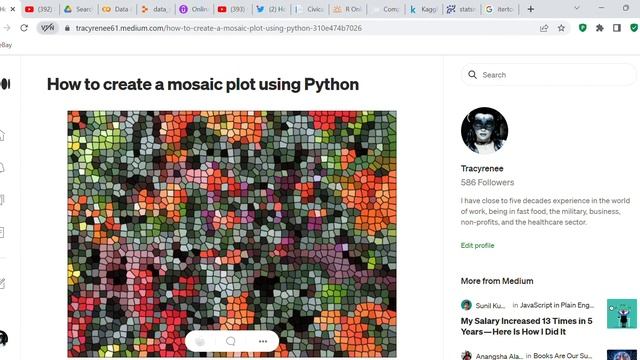Go to Home via the sidebar house icon
The height and width of the screenshot is (360, 640).
coord(2,135)
